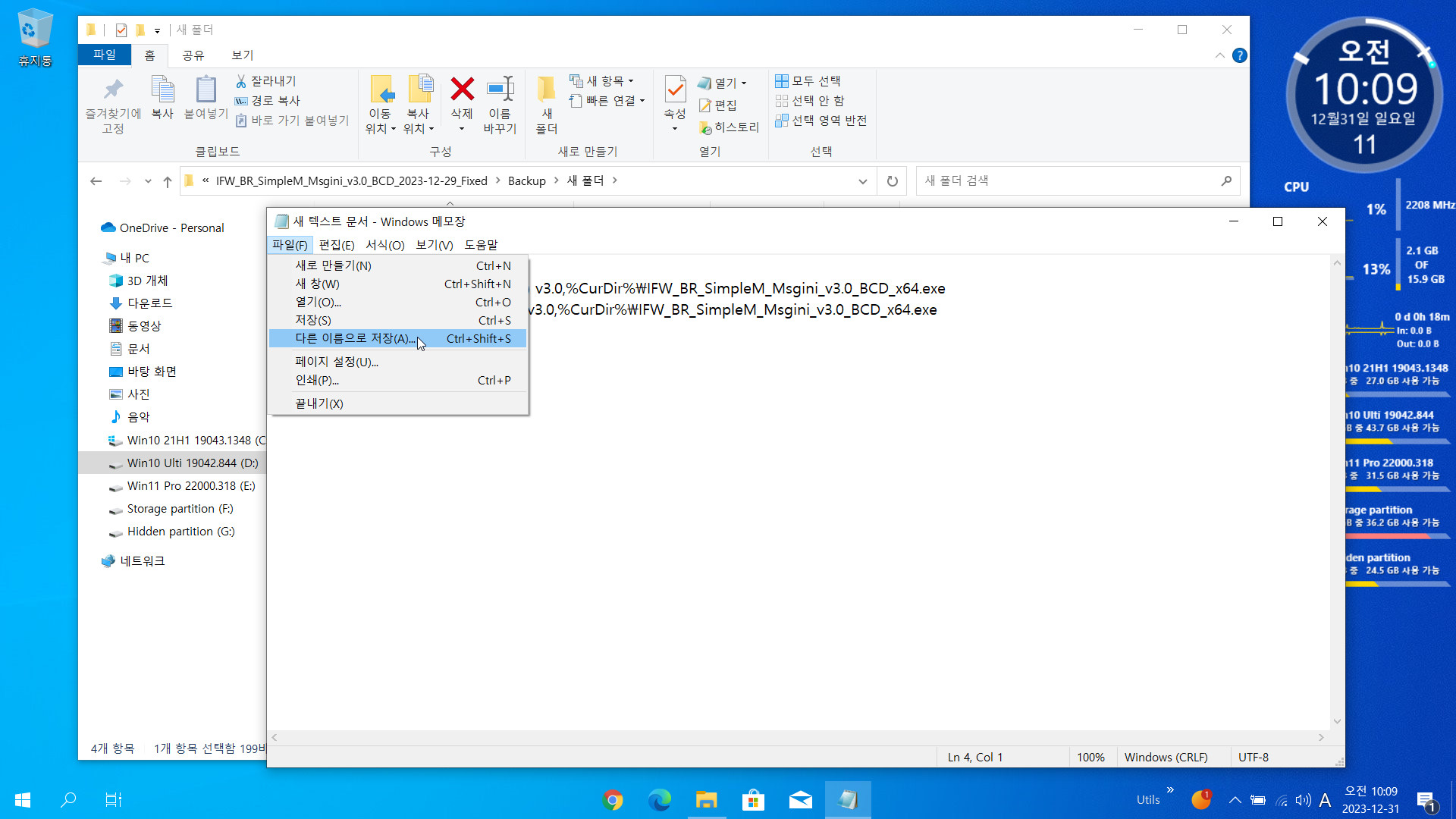This screenshot has width=1456, height=819.
Task: Click the Rename icon in ribbon
Action: [x=500, y=105]
